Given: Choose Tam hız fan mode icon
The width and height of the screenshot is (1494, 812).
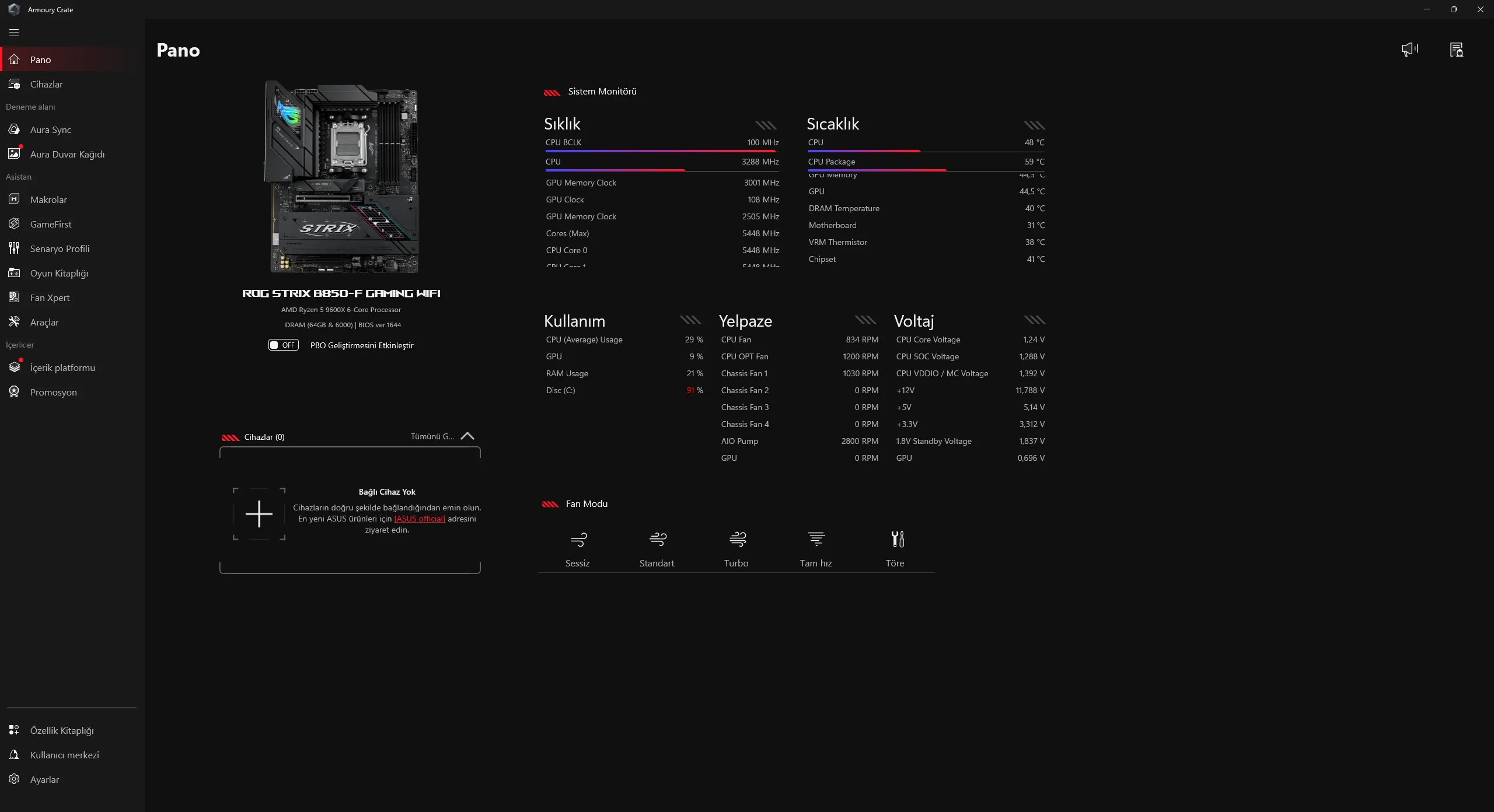Looking at the screenshot, I should (x=816, y=540).
